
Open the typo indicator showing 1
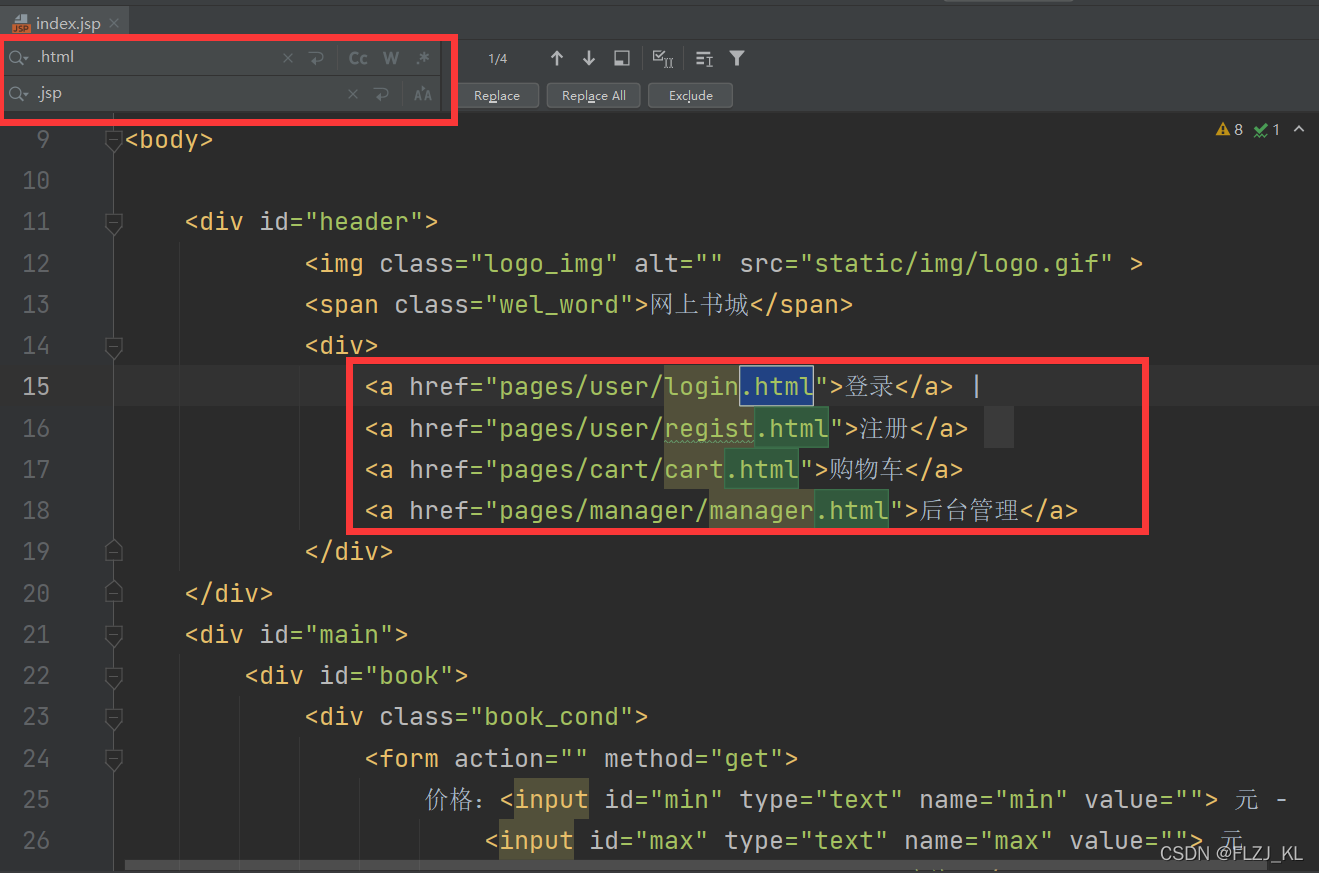click(1267, 129)
